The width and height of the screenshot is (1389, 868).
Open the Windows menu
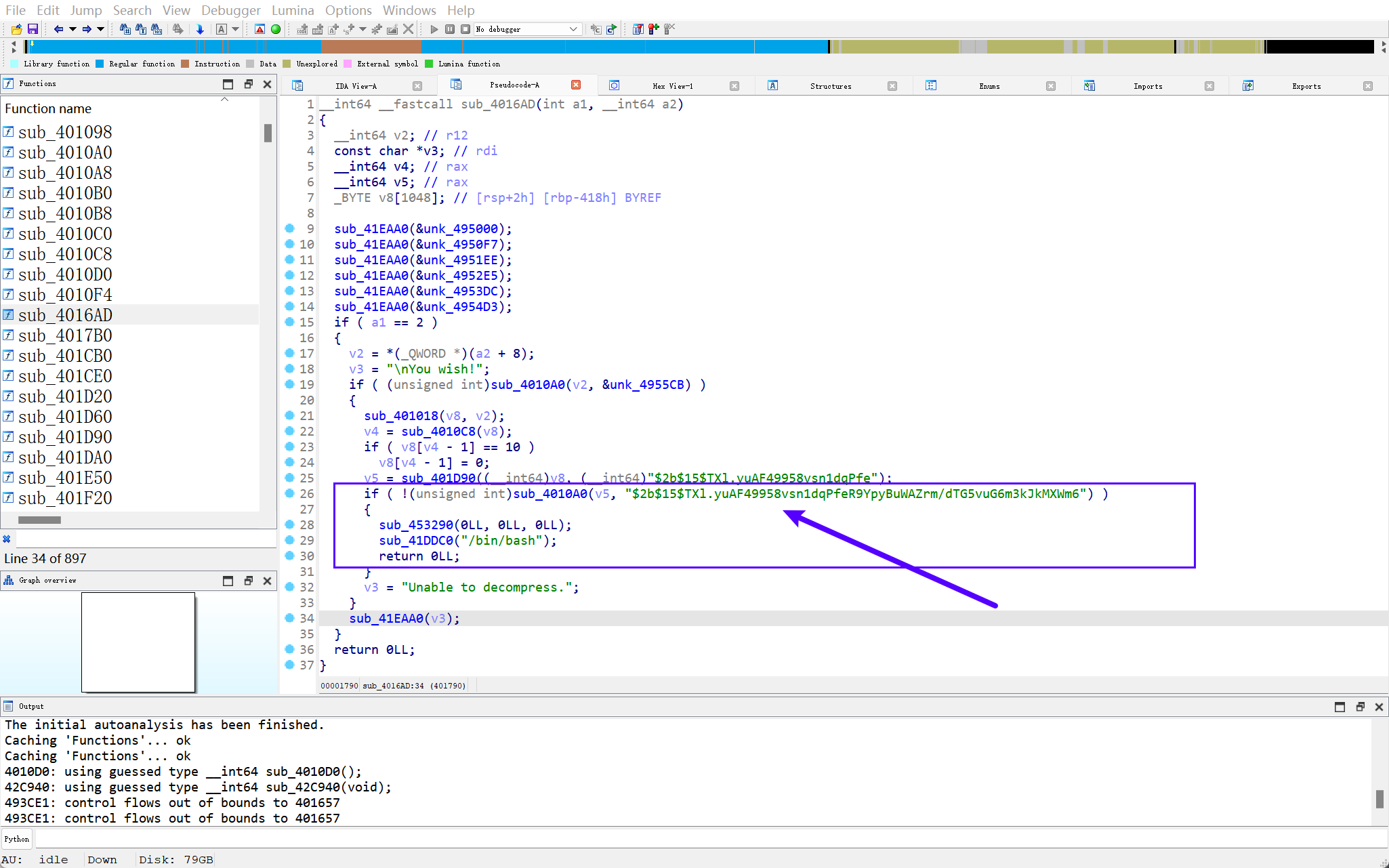pyautogui.click(x=409, y=10)
